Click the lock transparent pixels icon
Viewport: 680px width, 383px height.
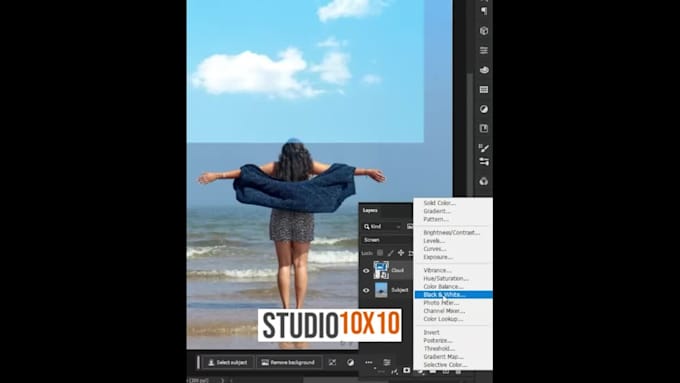[x=380, y=253]
